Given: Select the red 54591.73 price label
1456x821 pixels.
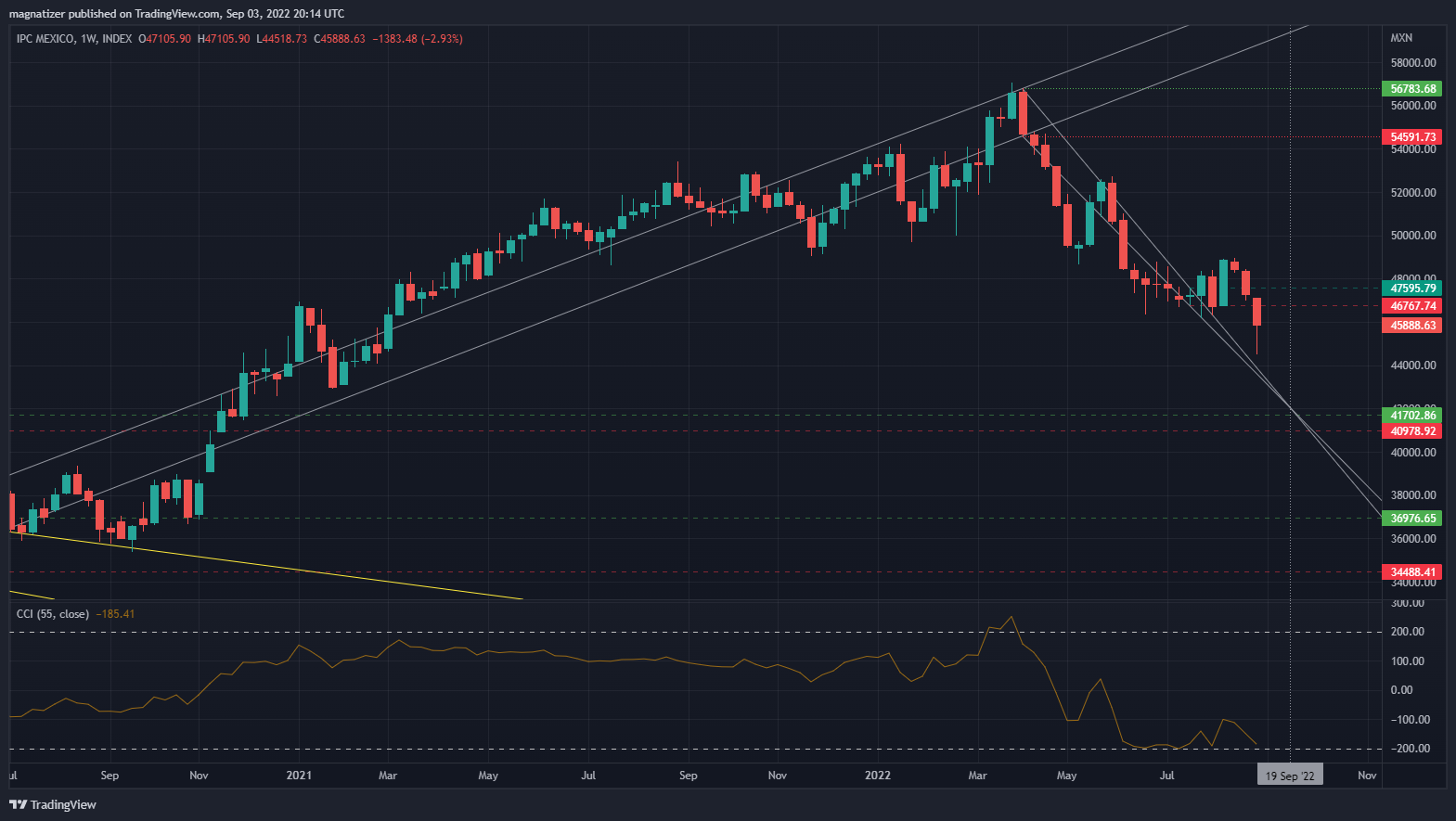Looking at the screenshot, I should pyautogui.click(x=1412, y=137).
